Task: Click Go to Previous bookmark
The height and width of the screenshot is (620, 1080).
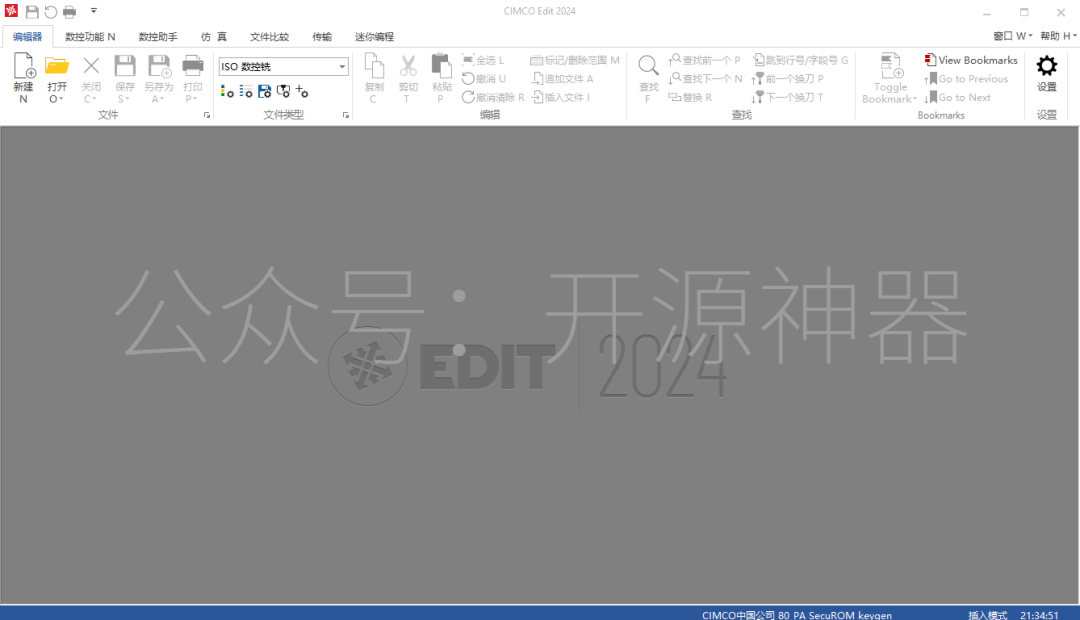Action: 966,79
